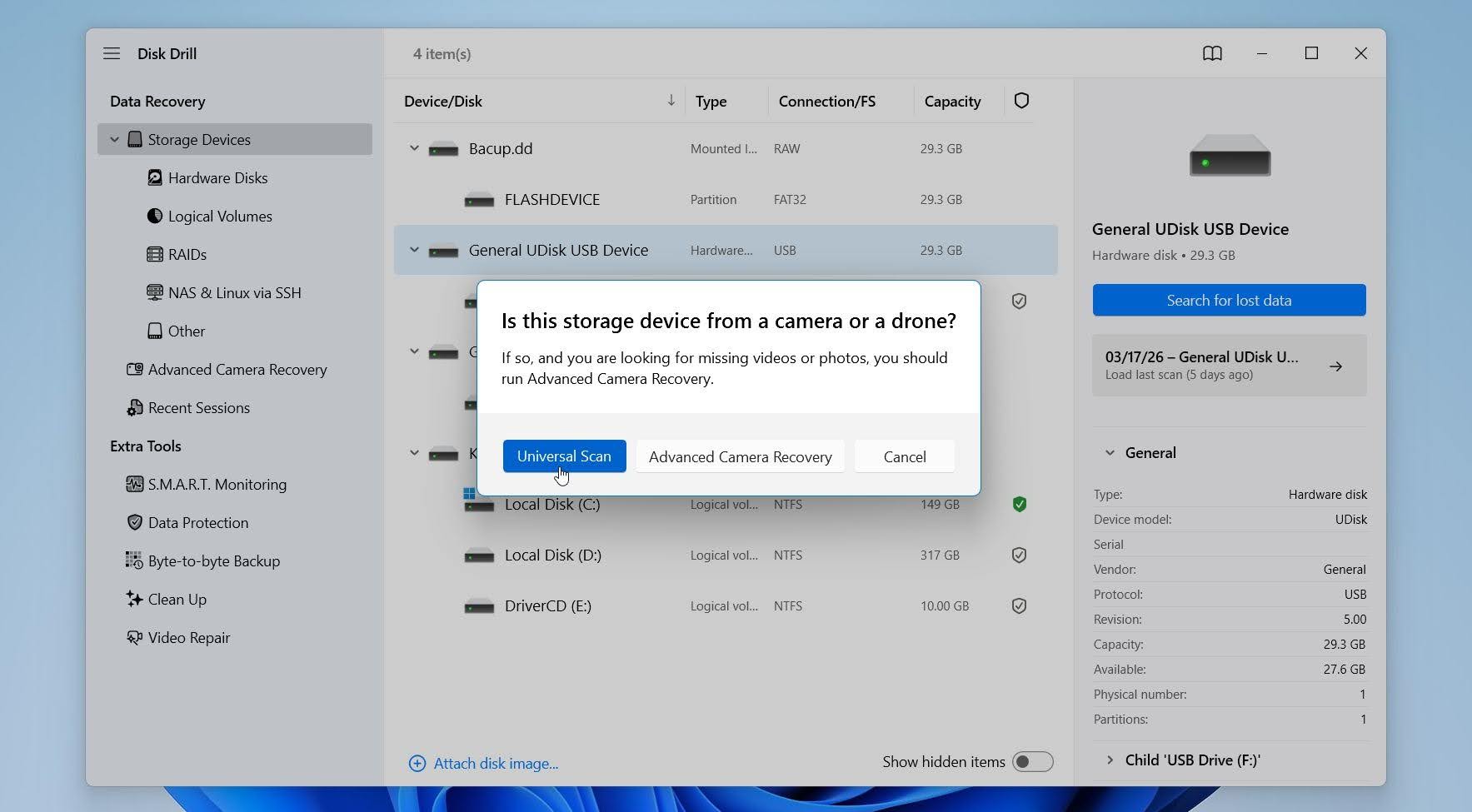Click the Other device icon

tap(154, 331)
